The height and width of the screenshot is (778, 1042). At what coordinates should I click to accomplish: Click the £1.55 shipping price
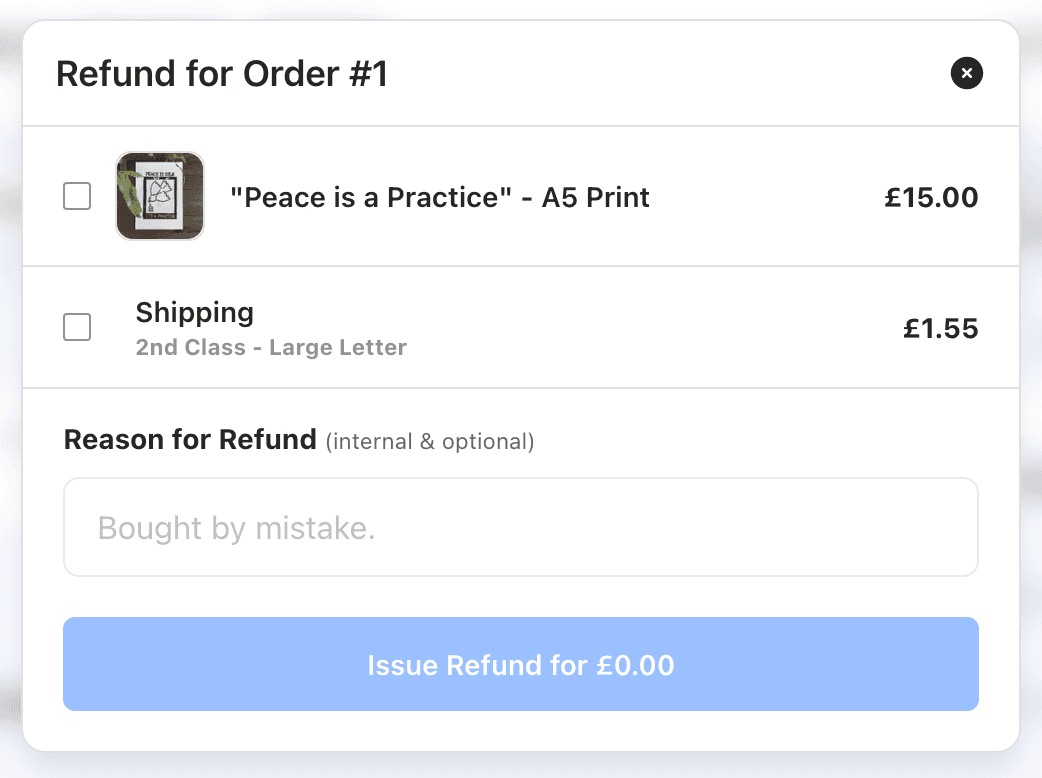point(940,328)
